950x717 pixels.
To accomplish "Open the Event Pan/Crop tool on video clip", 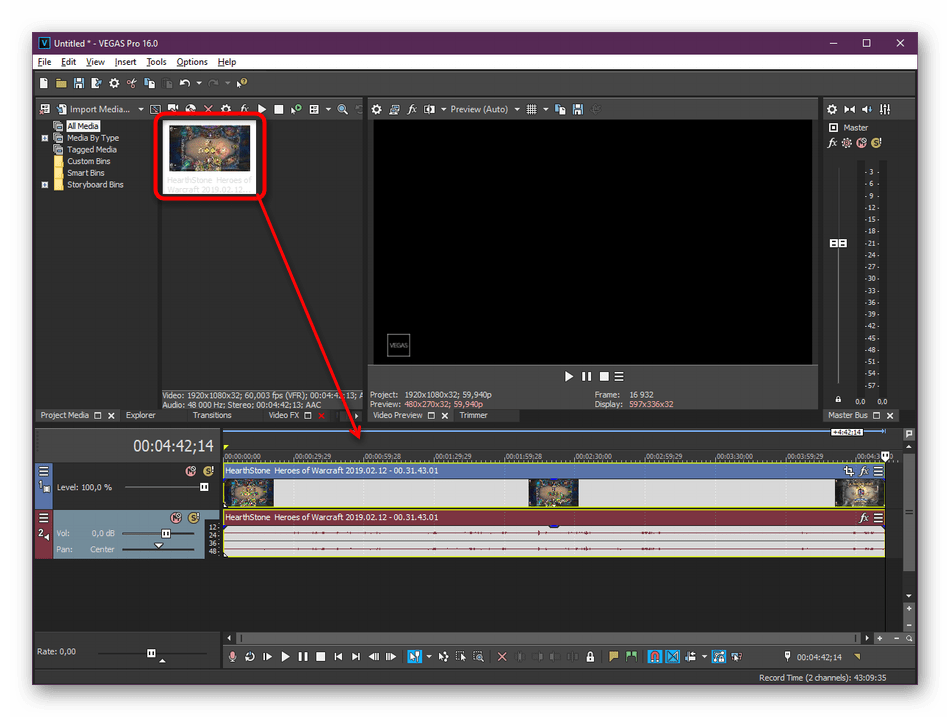I will pos(849,471).
